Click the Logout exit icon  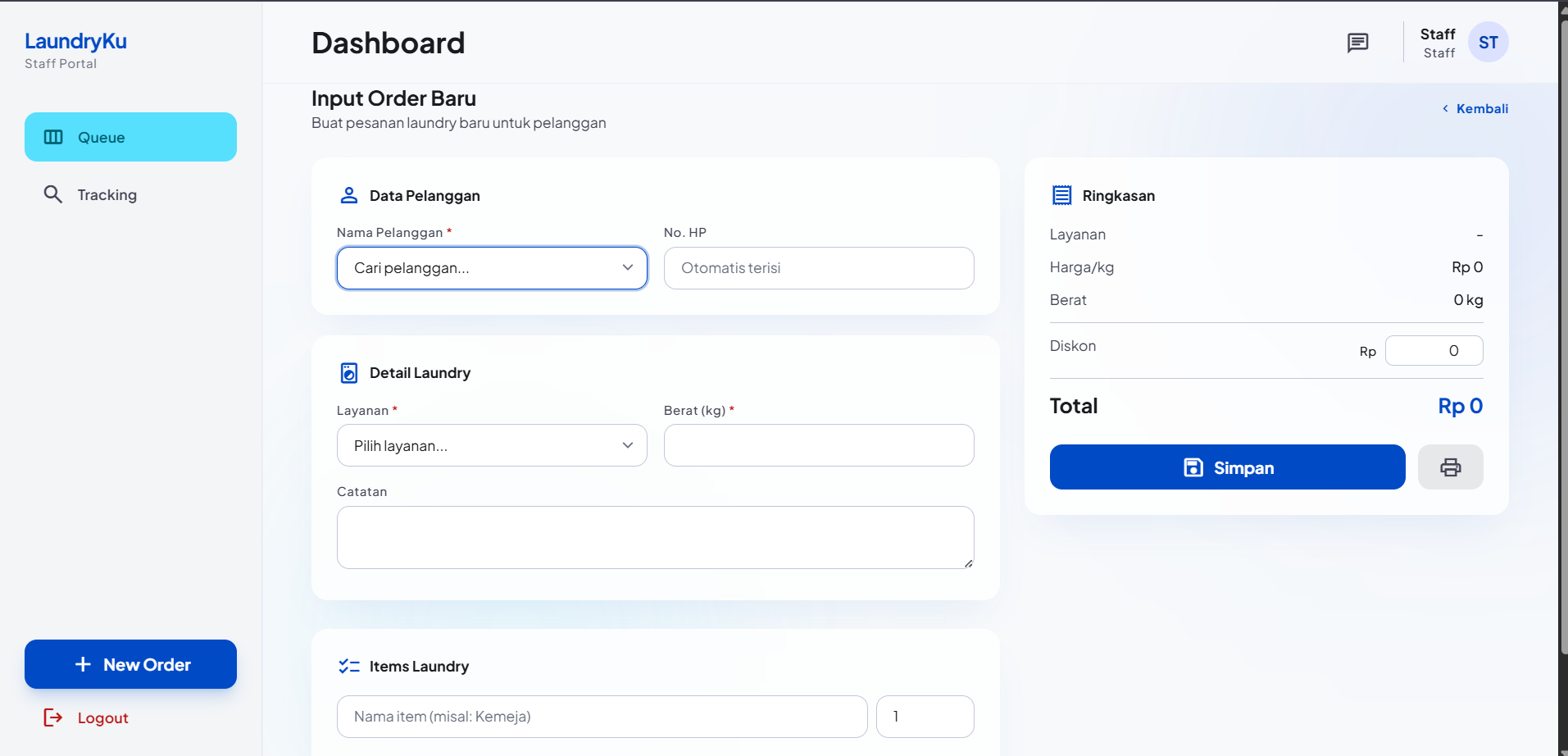(53, 717)
